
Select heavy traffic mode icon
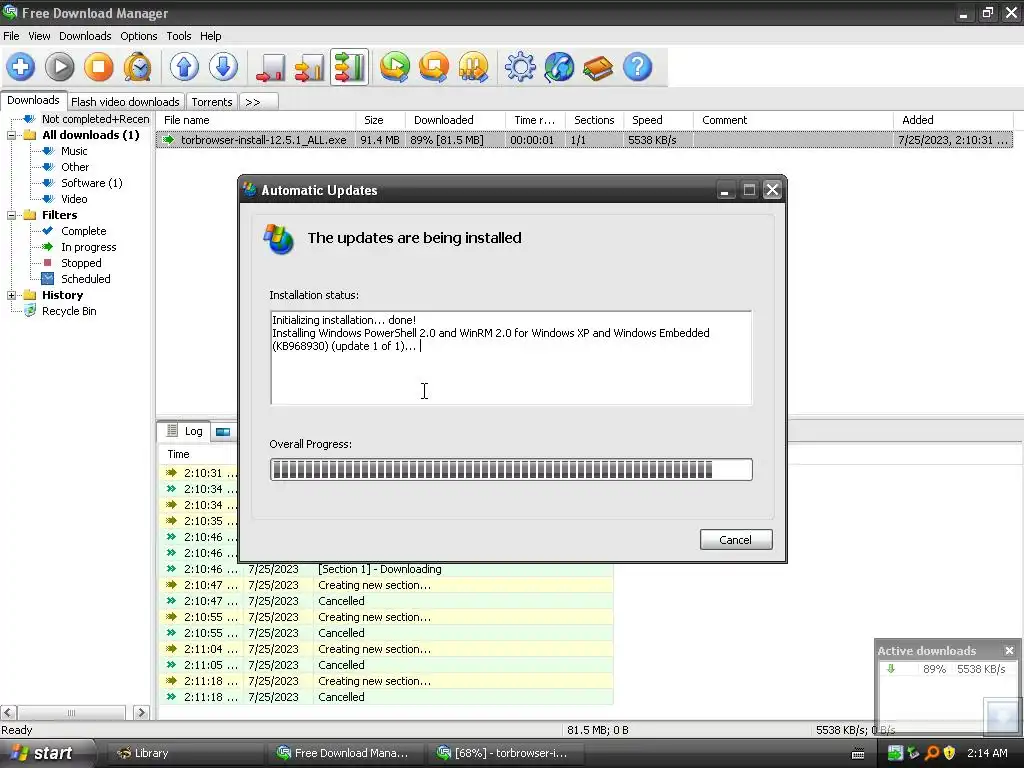[x=349, y=67]
